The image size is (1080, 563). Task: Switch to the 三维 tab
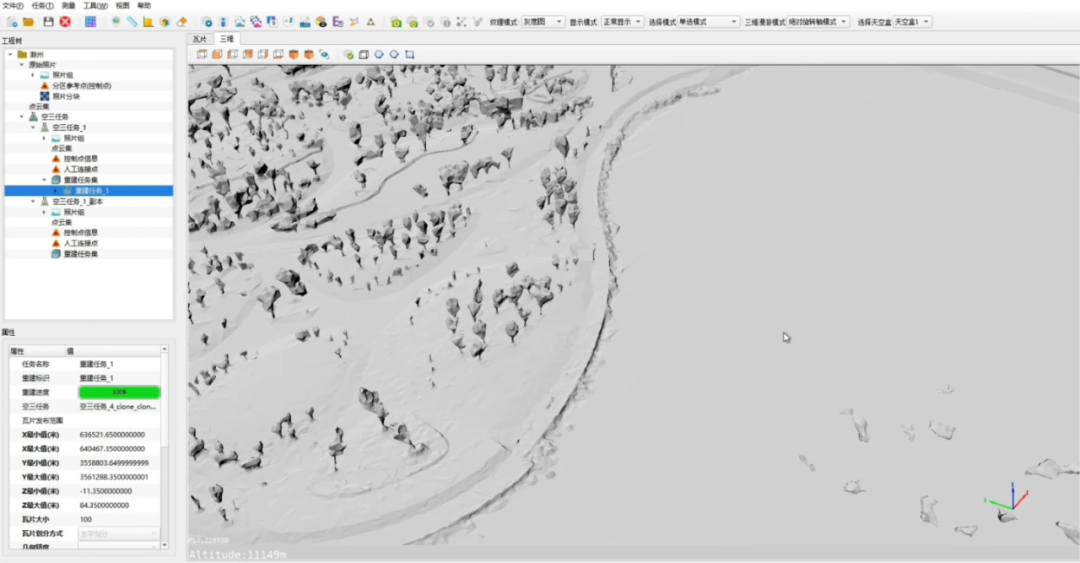227,39
